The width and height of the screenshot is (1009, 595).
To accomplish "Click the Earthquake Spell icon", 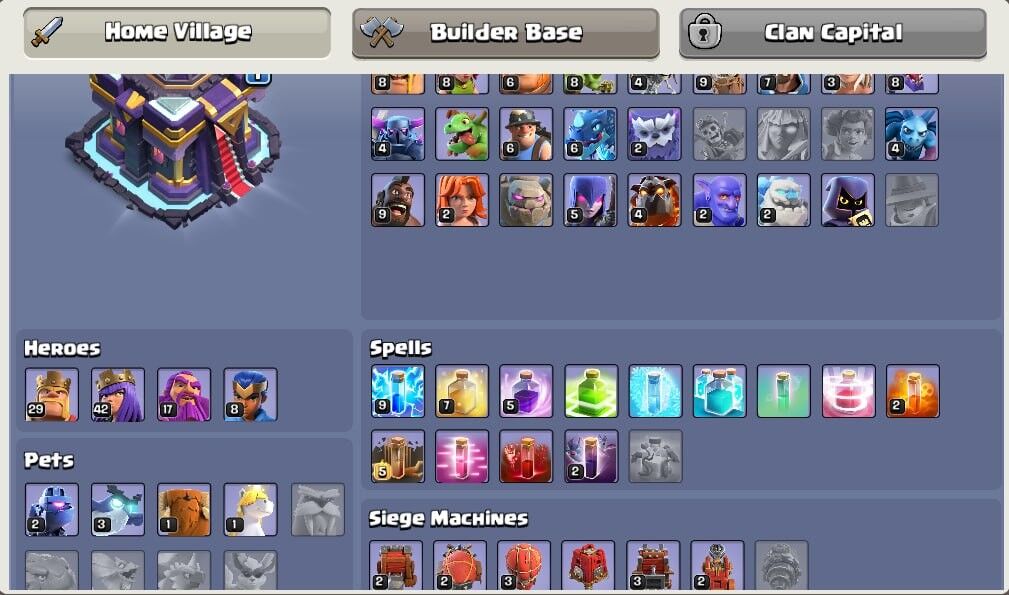I will (398, 457).
